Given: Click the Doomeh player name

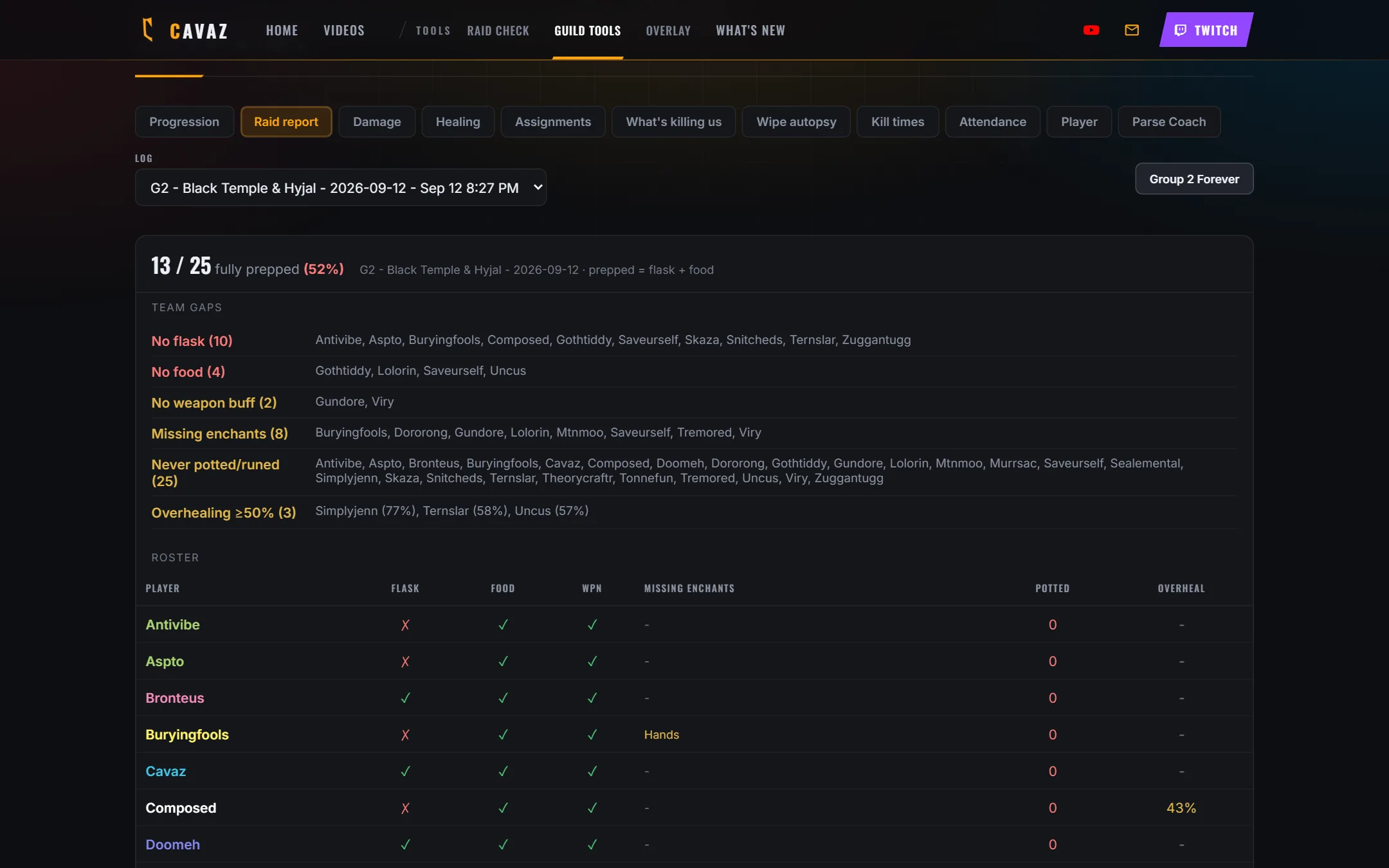Looking at the screenshot, I should [x=172, y=844].
